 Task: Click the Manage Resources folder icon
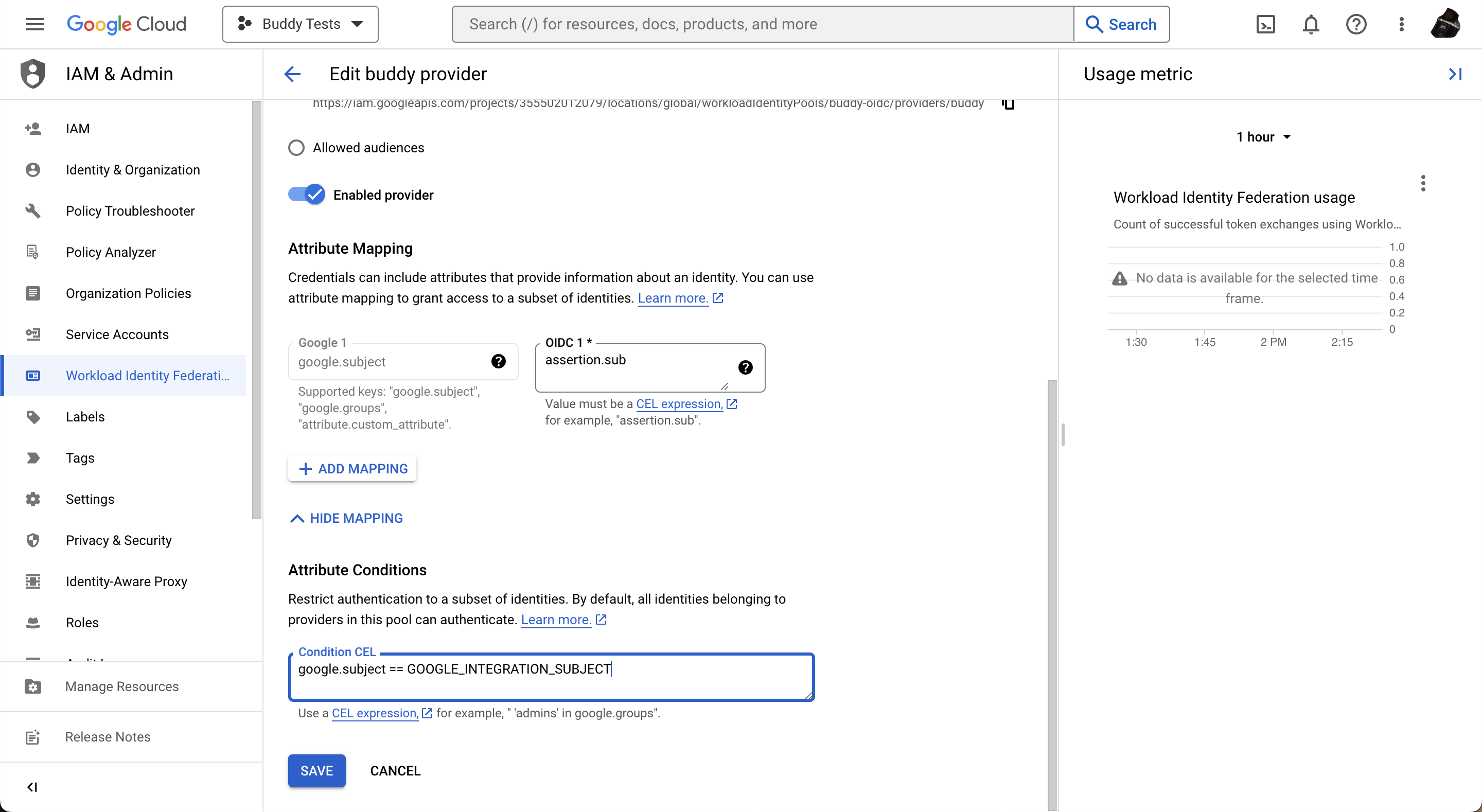pyautogui.click(x=33, y=686)
